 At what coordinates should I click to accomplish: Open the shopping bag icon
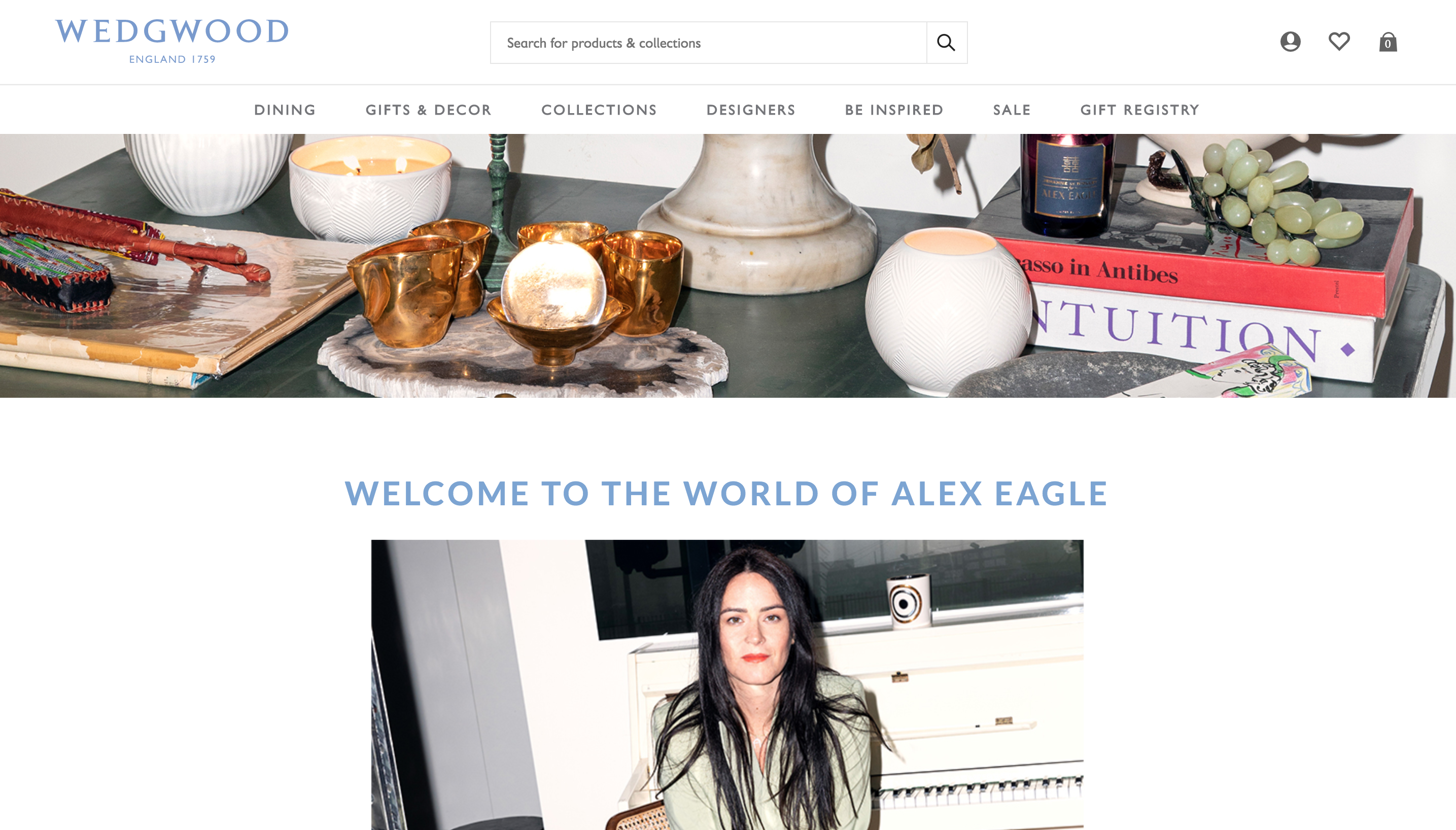pyautogui.click(x=1388, y=42)
